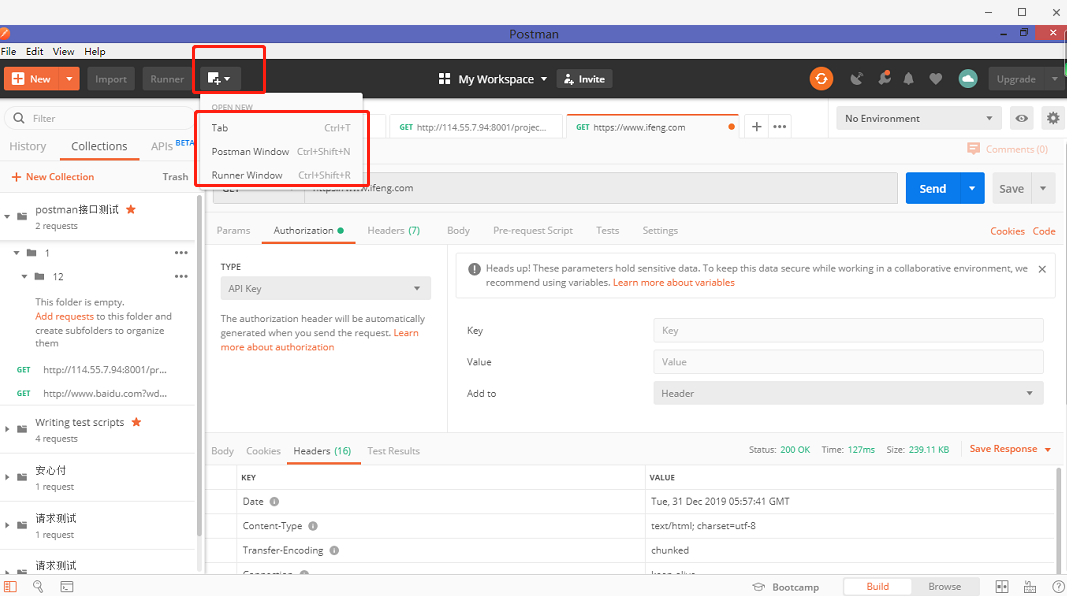Viewport: 1067px width, 596px height.
Task: Click in the Value input field
Action: tap(848, 362)
